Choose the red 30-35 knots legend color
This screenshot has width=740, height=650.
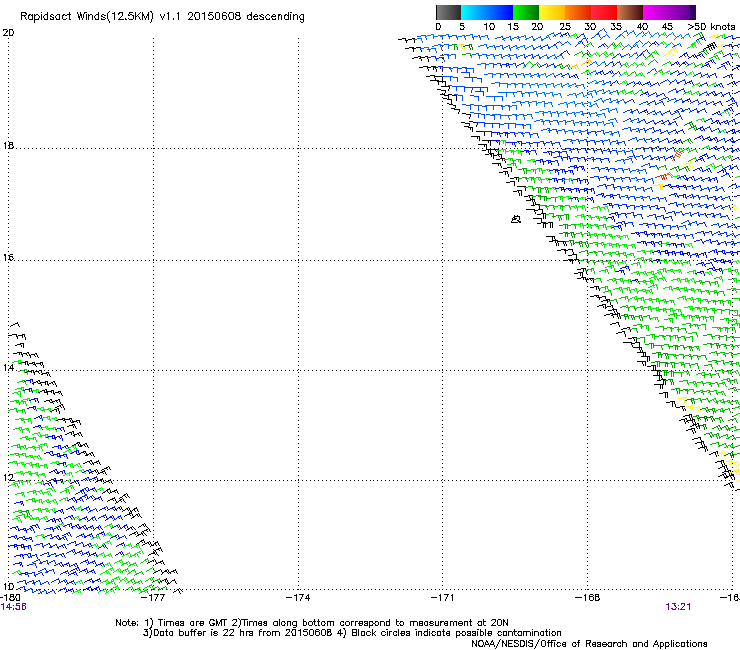click(x=604, y=12)
